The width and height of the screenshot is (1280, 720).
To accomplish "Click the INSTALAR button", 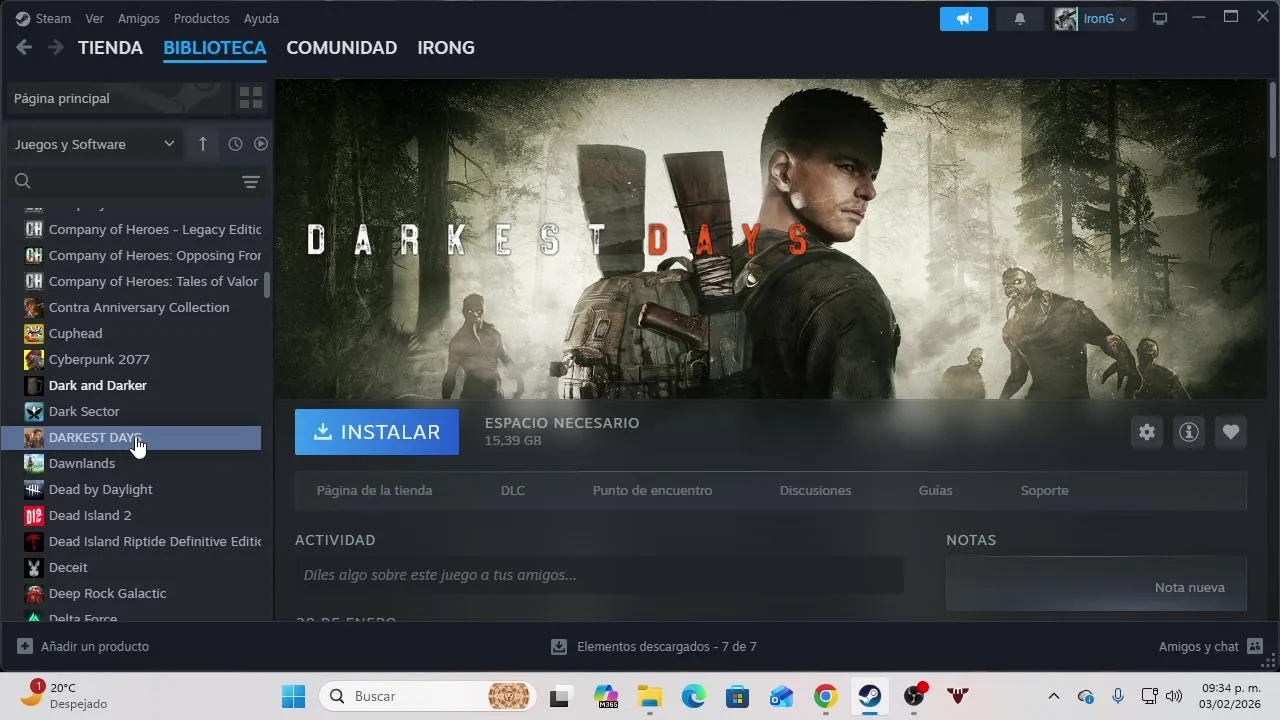I will click(377, 432).
